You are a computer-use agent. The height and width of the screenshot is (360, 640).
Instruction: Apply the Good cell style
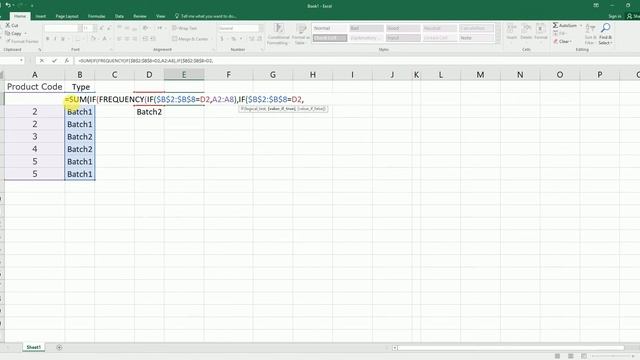point(403,28)
